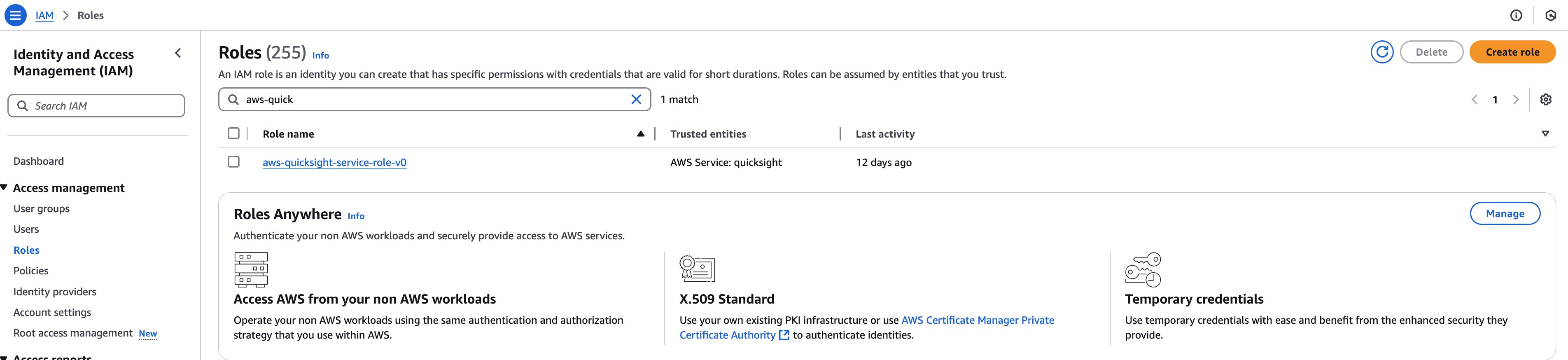Clear the aws-quick search filter

[x=636, y=99]
